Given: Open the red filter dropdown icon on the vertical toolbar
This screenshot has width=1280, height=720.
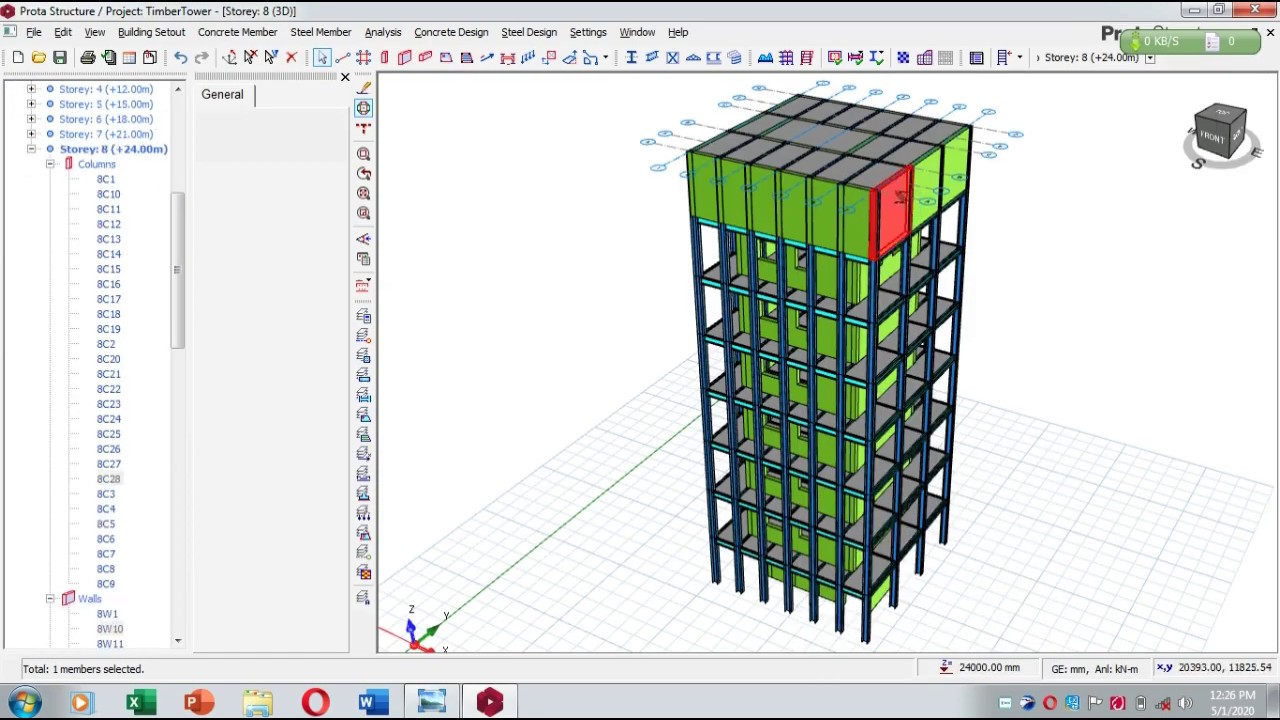Looking at the screenshot, I should (x=364, y=286).
